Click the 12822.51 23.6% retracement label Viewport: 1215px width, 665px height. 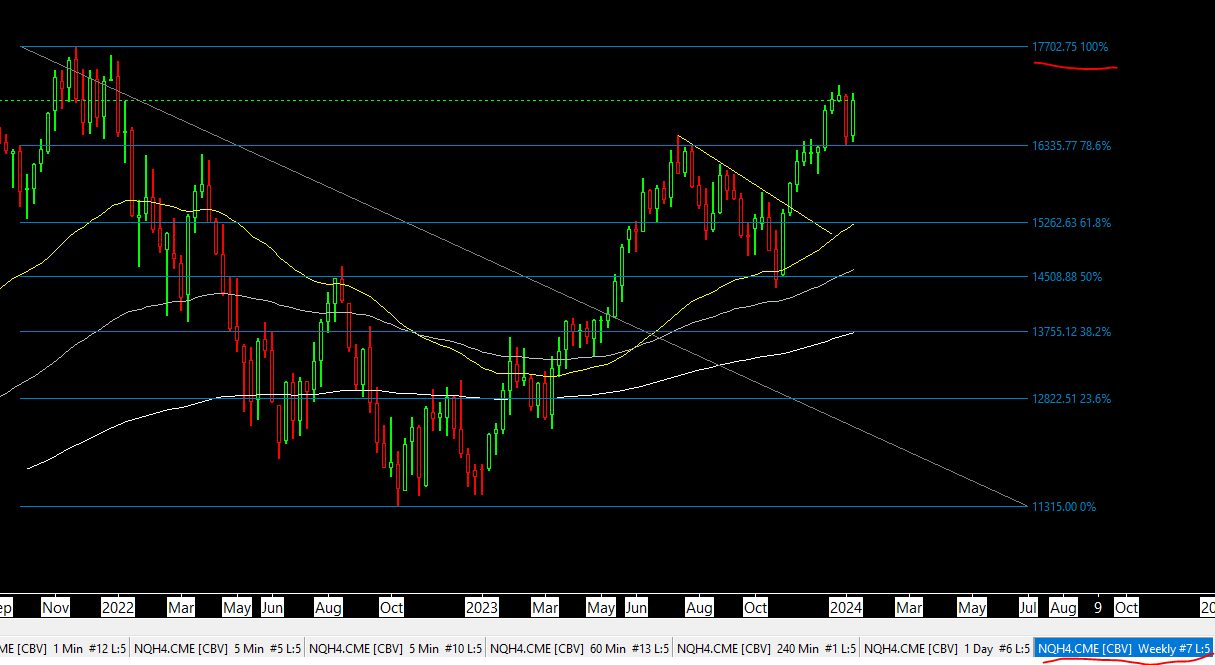point(1071,399)
